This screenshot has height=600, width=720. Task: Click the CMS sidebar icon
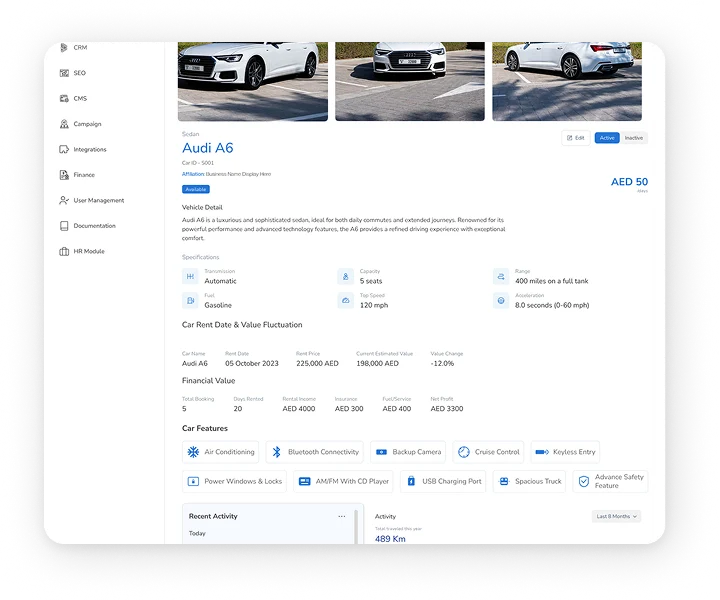click(x=65, y=99)
